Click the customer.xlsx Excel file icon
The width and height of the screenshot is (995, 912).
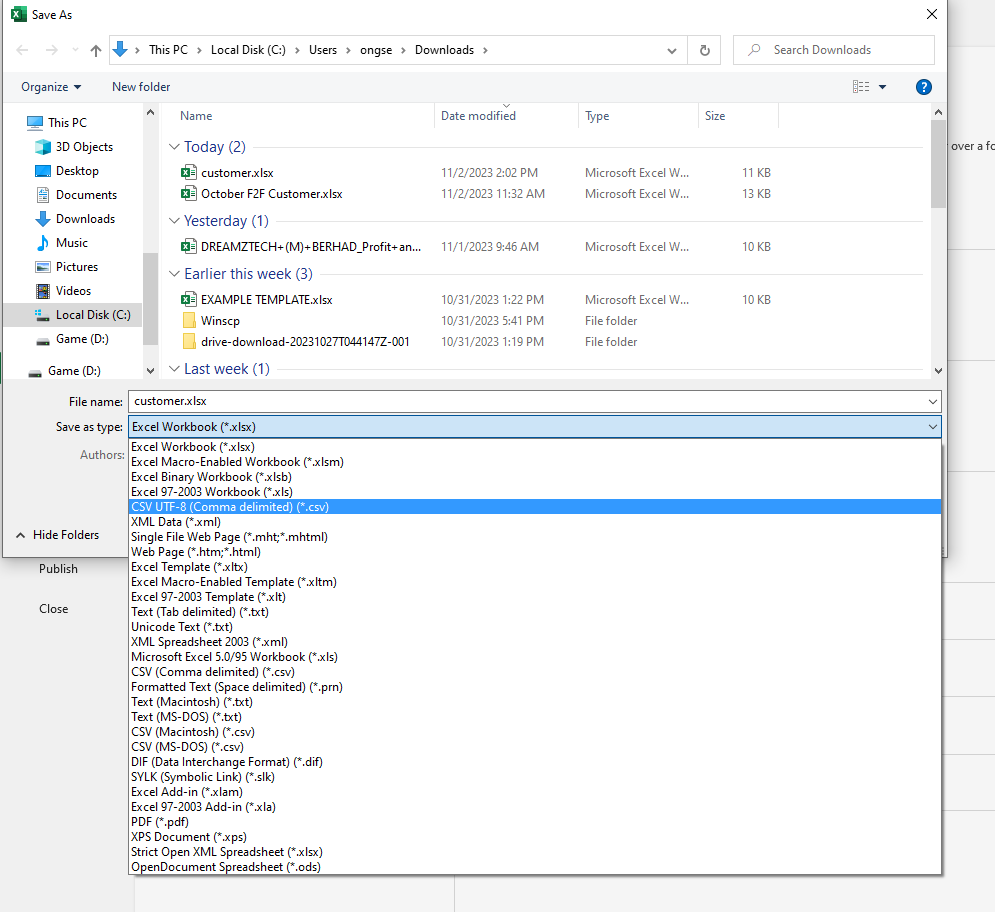pyautogui.click(x=188, y=173)
